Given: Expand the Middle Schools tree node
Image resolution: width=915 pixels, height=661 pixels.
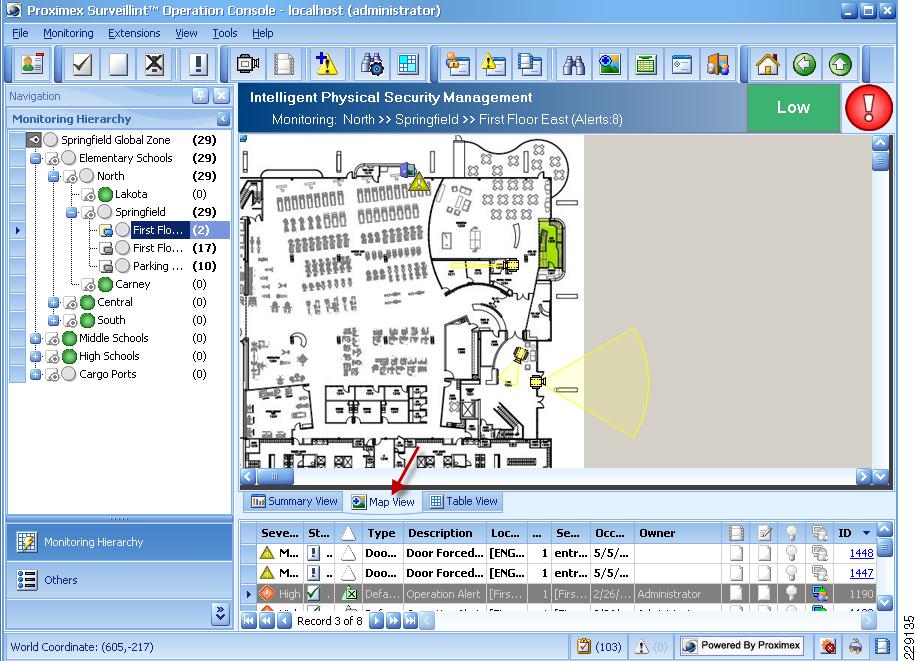Looking at the screenshot, I should click(x=36, y=338).
